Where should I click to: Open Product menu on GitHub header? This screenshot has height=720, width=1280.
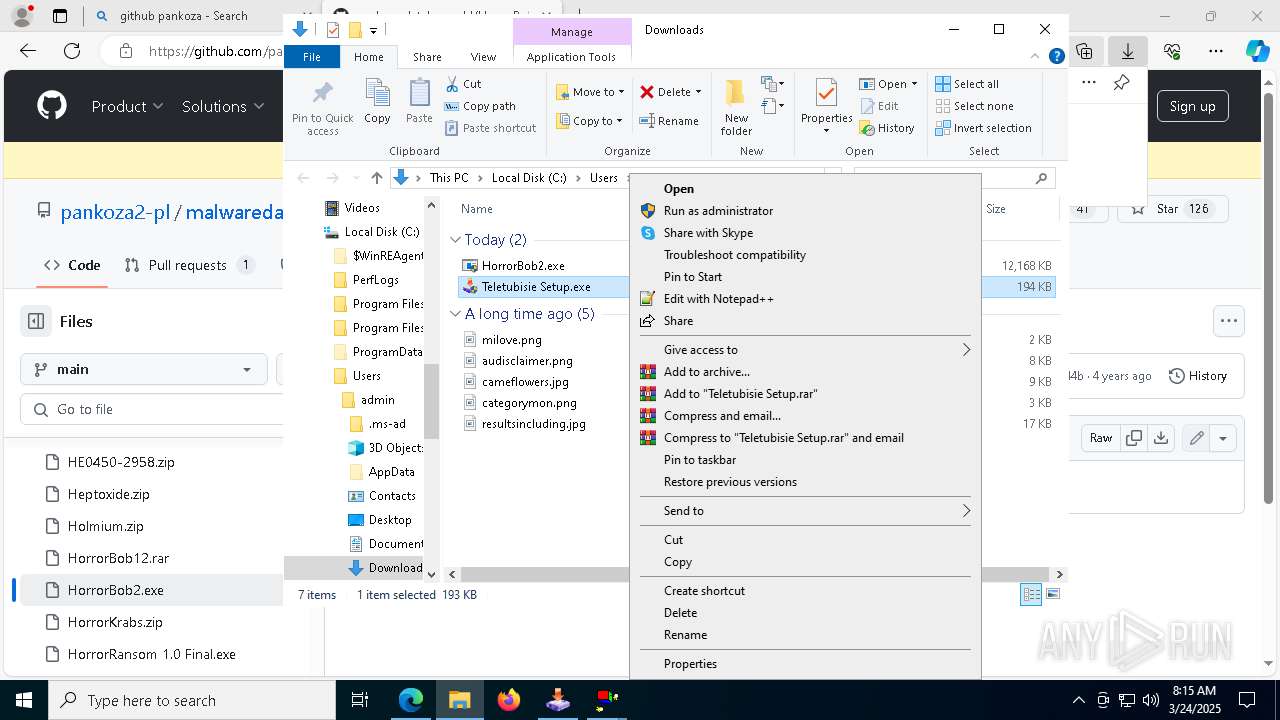point(127,106)
